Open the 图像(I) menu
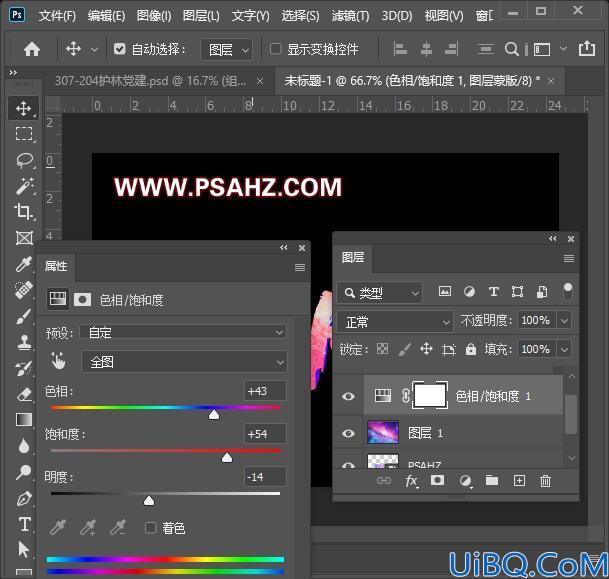Image resolution: width=609 pixels, height=579 pixels. pyautogui.click(x=154, y=16)
